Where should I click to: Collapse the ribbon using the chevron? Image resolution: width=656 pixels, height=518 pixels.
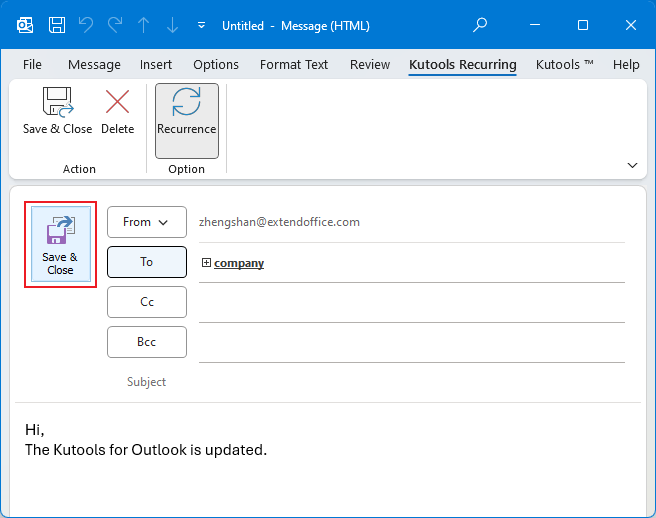tap(632, 165)
